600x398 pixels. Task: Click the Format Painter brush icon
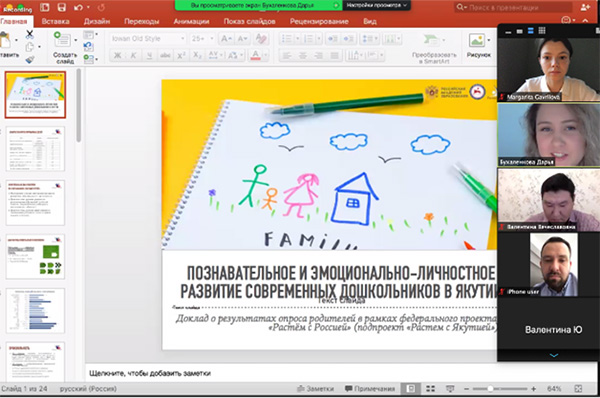29,59
